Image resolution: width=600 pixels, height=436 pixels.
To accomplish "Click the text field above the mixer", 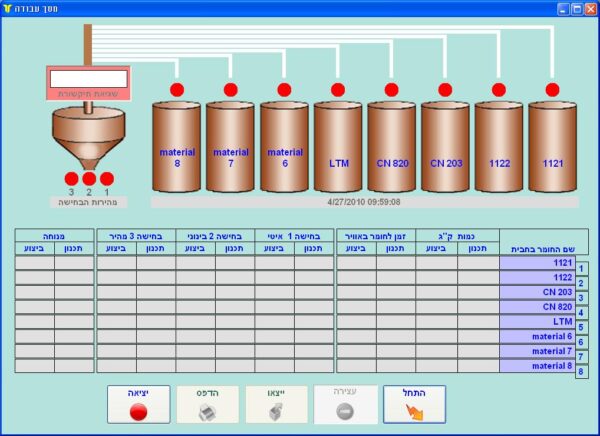I will (88, 78).
